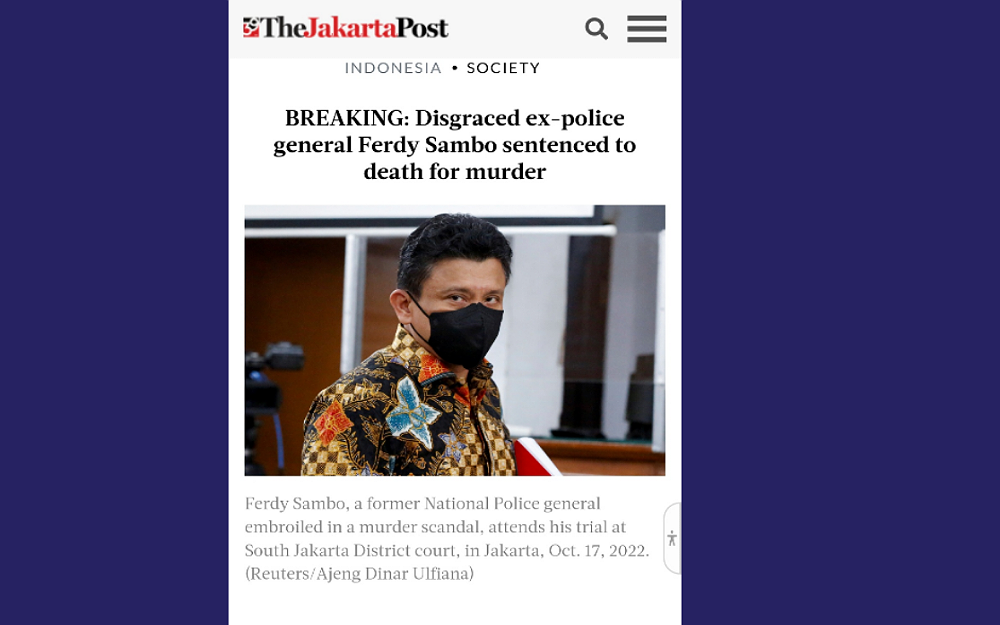Open the Ferdy Sambo trial photo
The width and height of the screenshot is (1000, 625).
point(455,340)
